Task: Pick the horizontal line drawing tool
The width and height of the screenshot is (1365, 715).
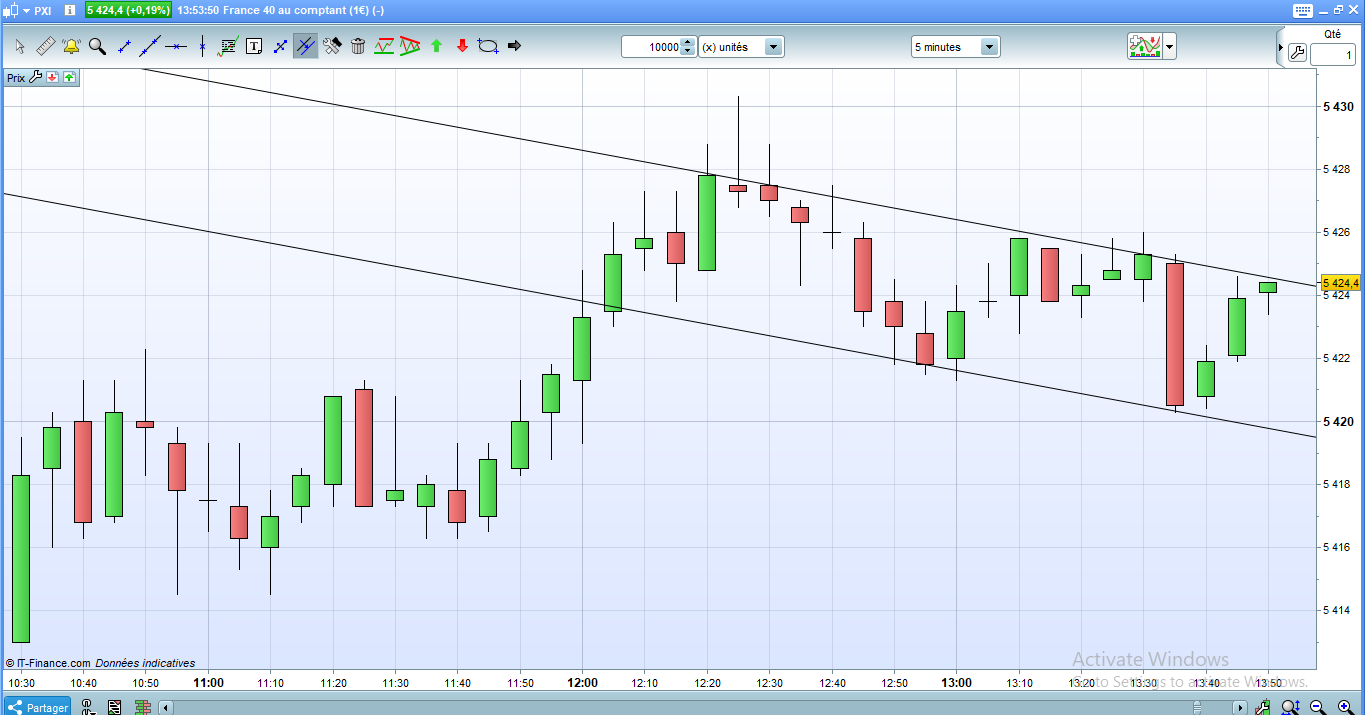Action: (x=176, y=46)
